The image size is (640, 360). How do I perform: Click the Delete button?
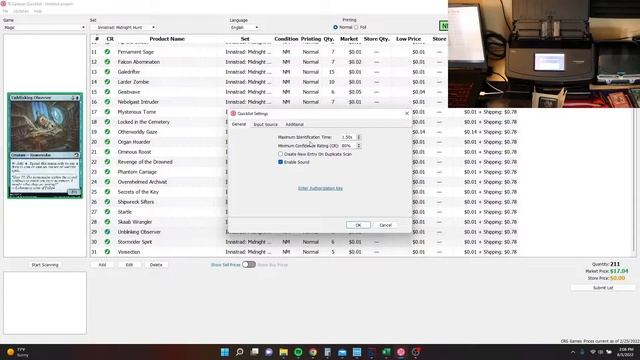click(156, 264)
